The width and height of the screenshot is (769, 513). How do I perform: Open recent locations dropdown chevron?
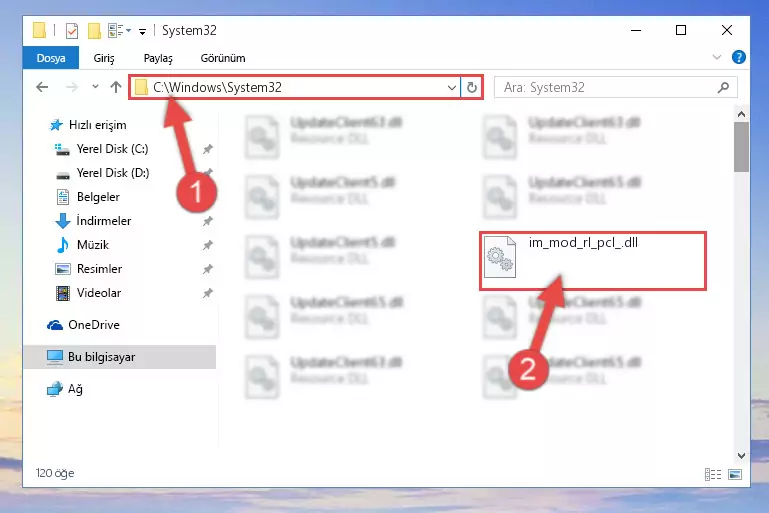[95, 87]
